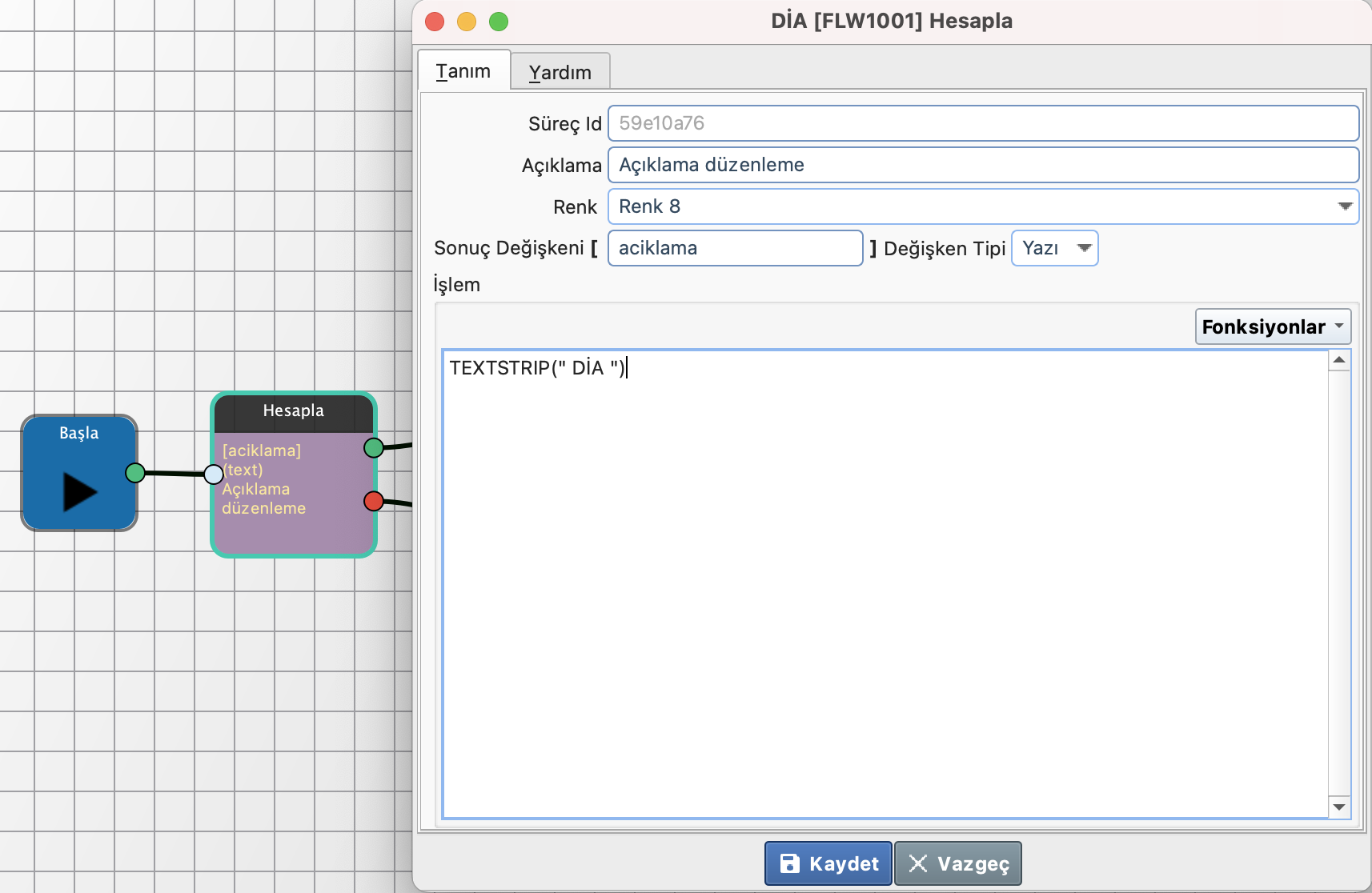1372x893 pixels.
Task: Click the floppy disk icon on Kaydet
Action: pos(789,863)
